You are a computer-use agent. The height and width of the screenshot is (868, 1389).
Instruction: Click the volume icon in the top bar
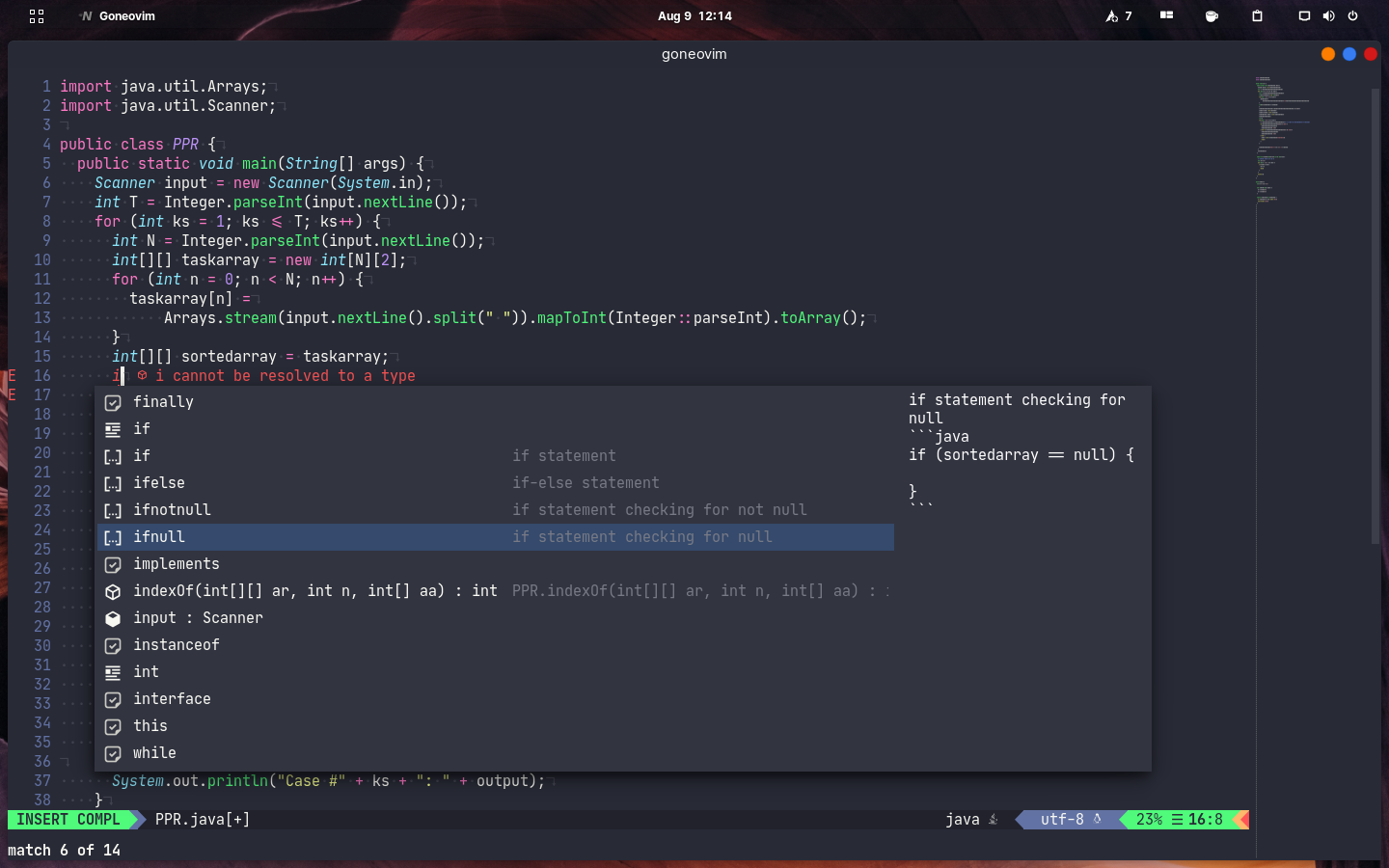[x=1328, y=15]
